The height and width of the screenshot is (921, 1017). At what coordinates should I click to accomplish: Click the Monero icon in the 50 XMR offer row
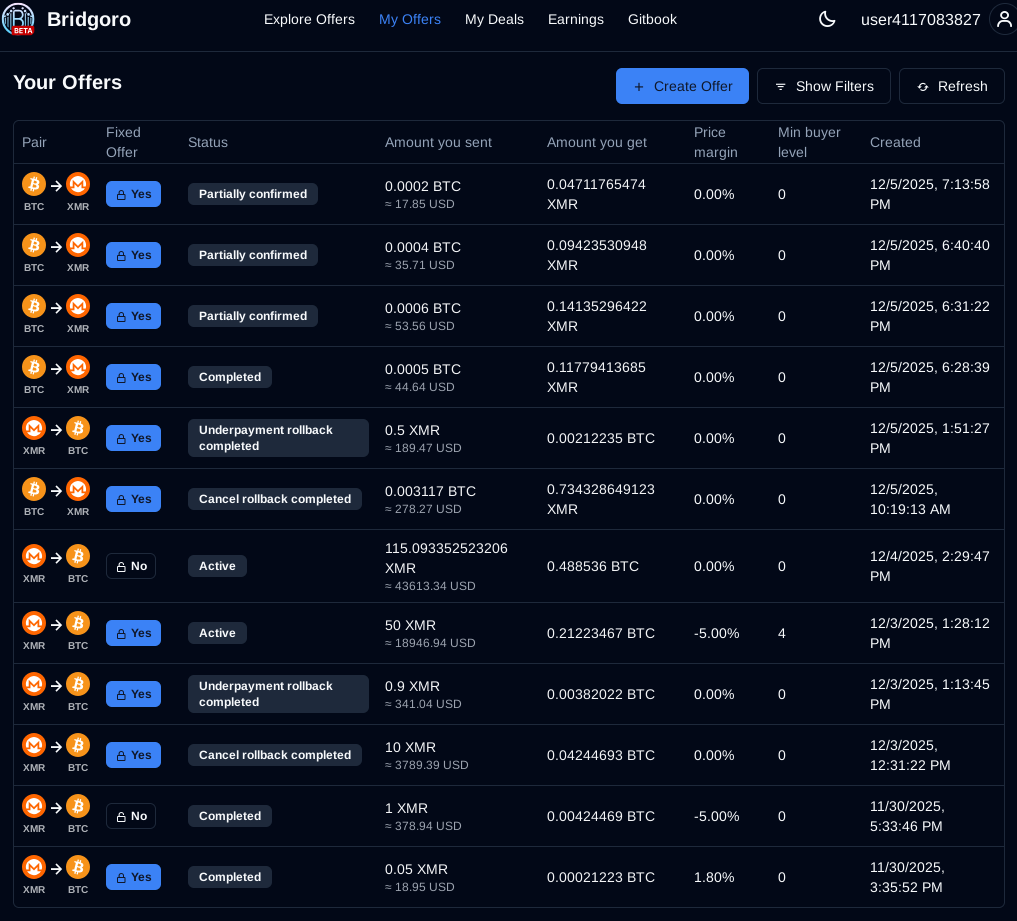point(34,623)
